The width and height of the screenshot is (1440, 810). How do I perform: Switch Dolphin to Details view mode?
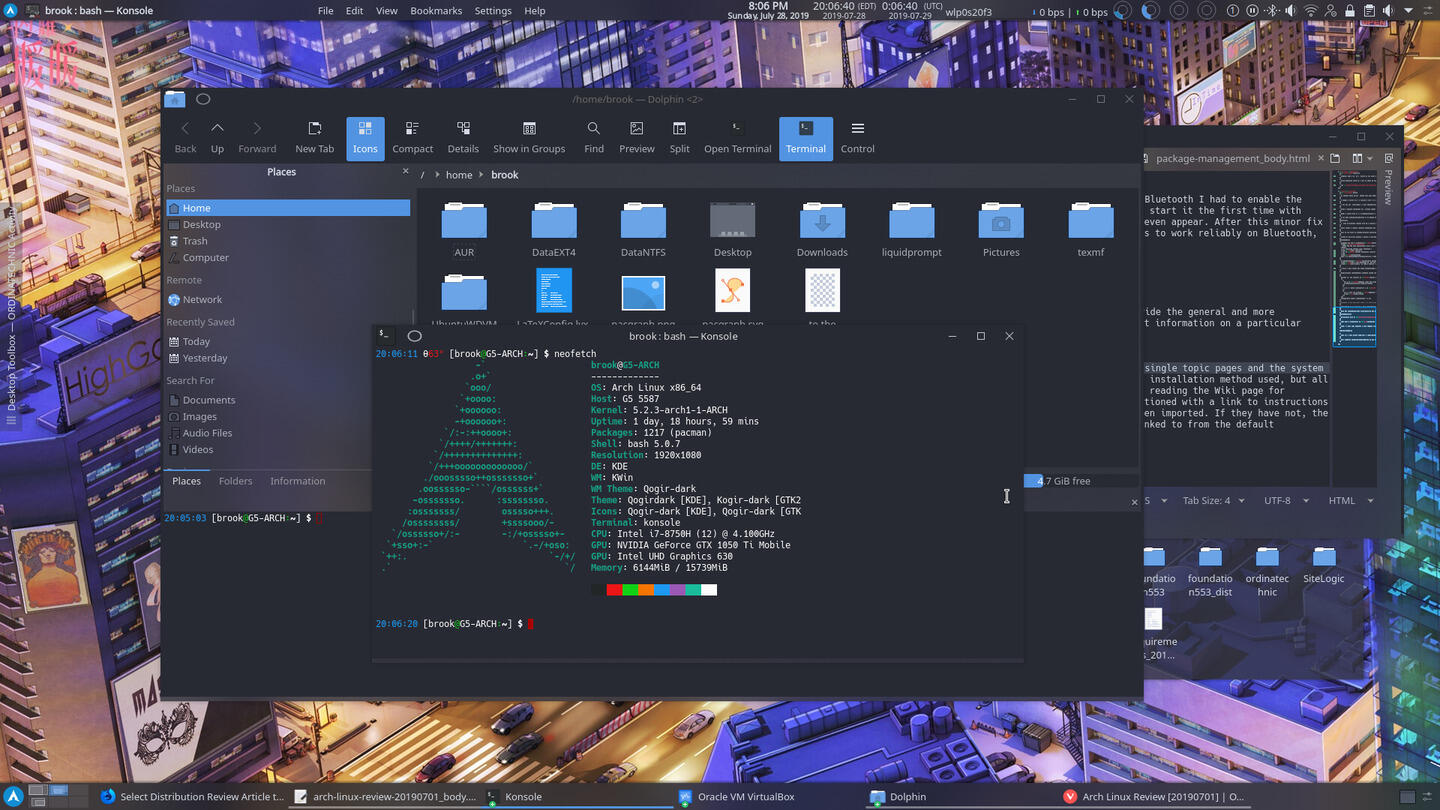pyautogui.click(x=463, y=137)
